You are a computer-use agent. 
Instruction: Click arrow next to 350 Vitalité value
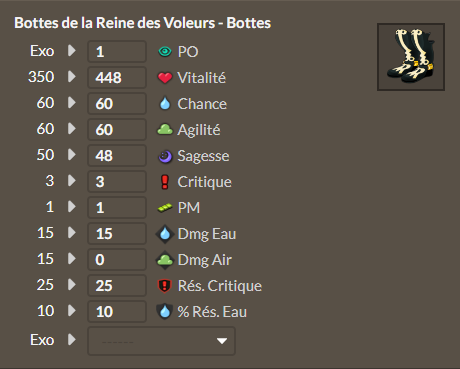(x=71, y=77)
